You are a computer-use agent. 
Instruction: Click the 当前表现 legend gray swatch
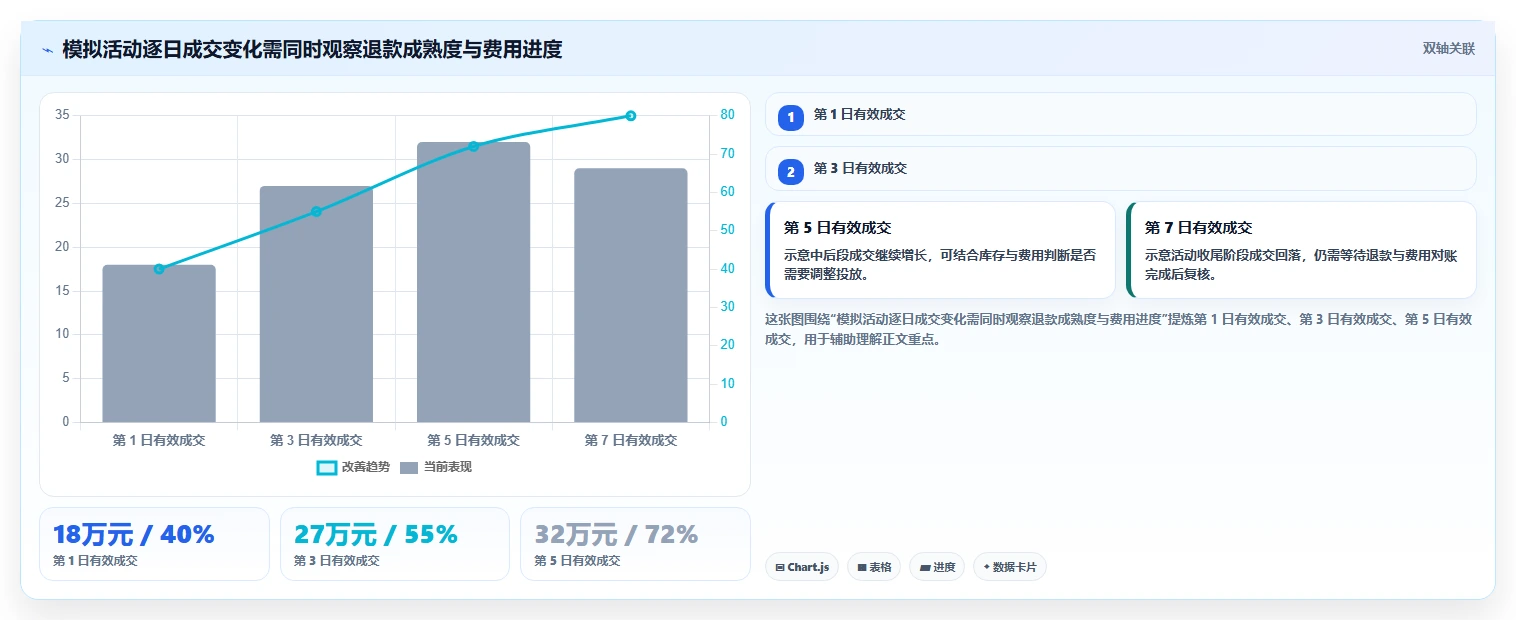(409, 467)
